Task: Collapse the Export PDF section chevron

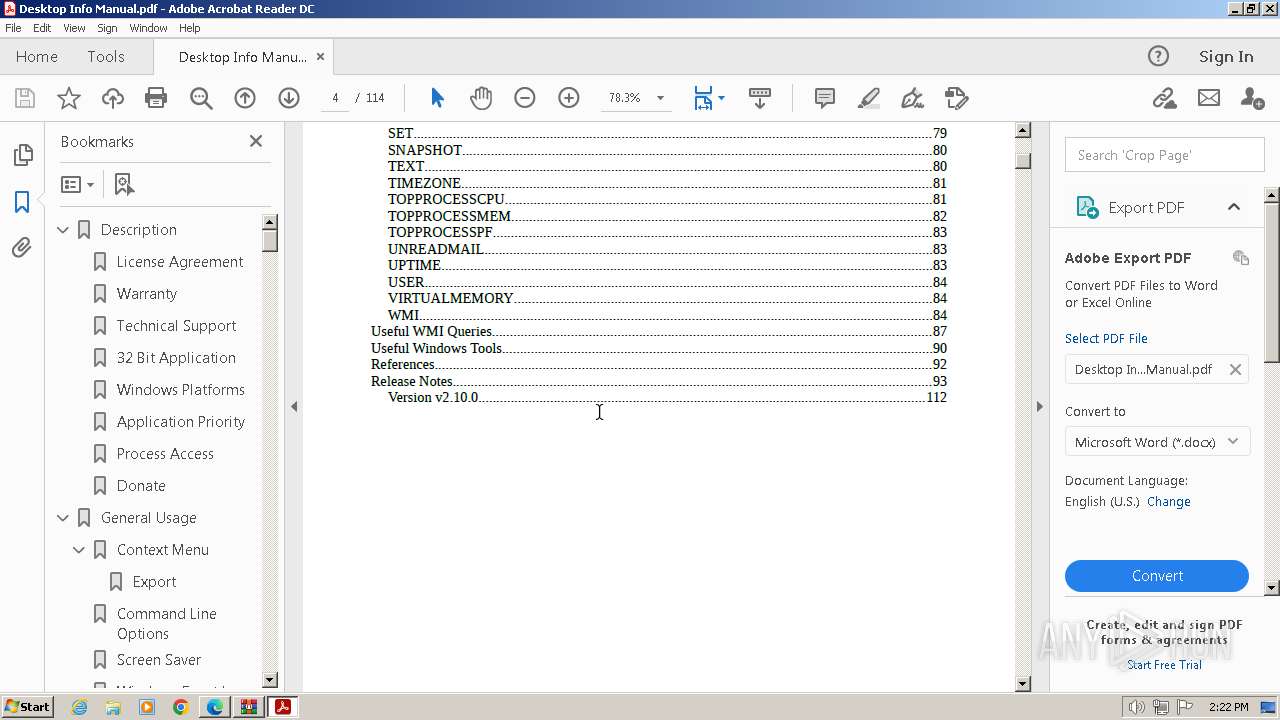Action: coord(1234,207)
